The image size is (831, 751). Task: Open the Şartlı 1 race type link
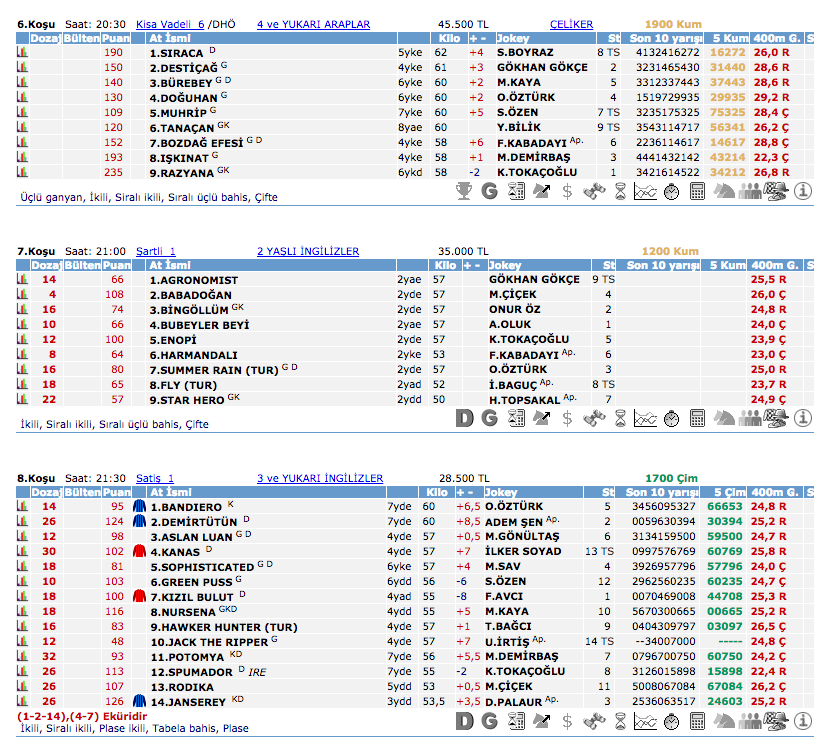(156, 251)
